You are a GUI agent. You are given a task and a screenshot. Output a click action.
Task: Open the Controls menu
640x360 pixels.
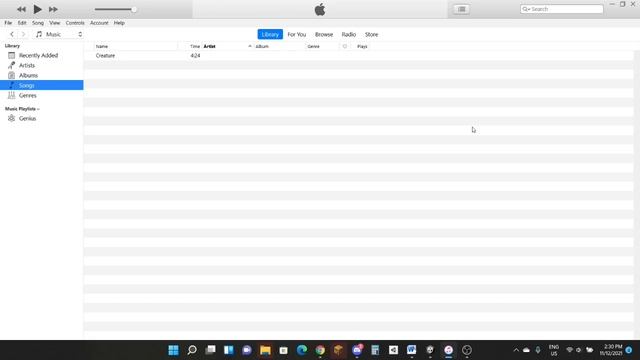click(x=75, y=23)
